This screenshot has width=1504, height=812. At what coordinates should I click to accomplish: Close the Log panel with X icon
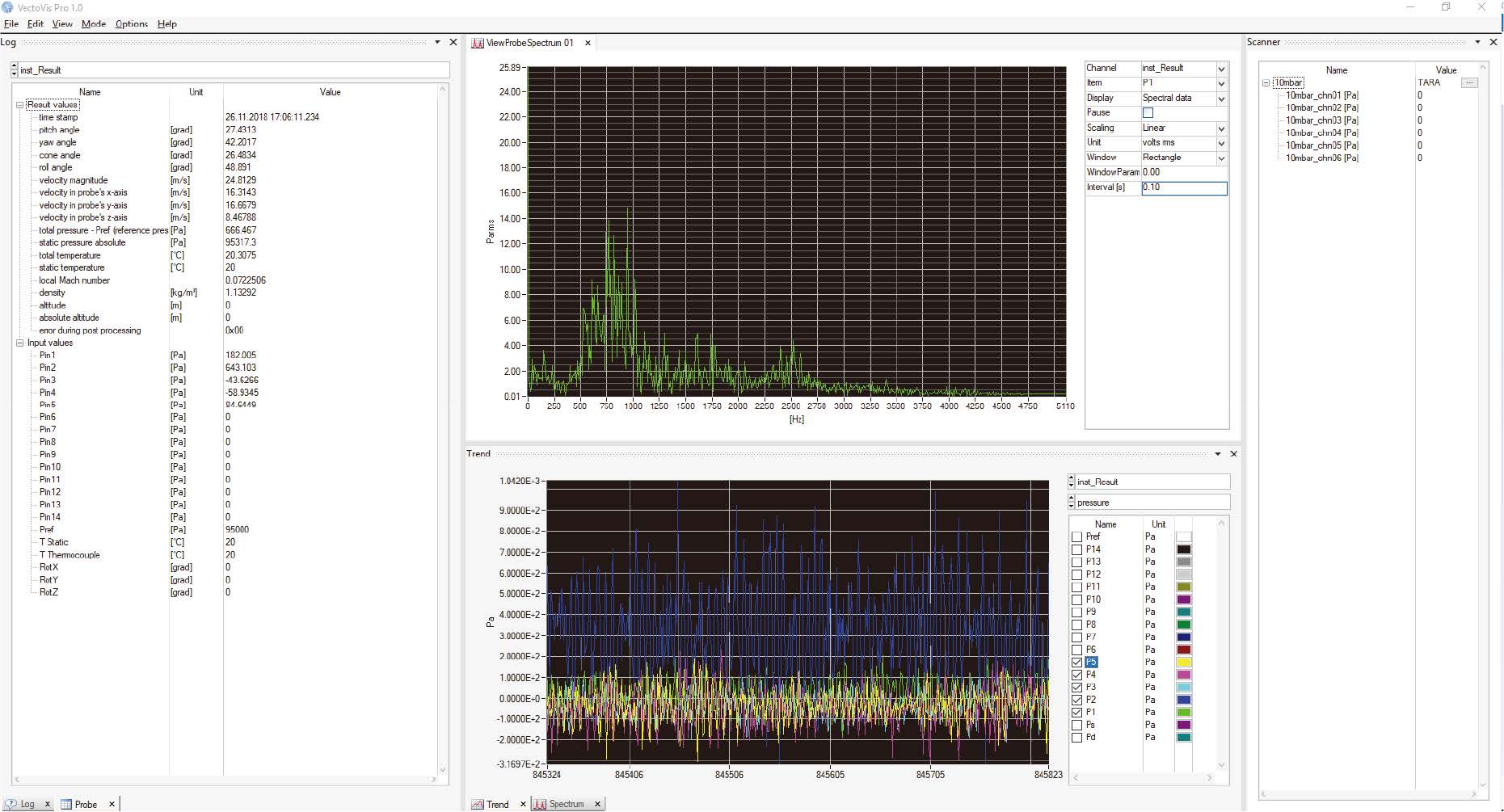[x=453, y=42]
